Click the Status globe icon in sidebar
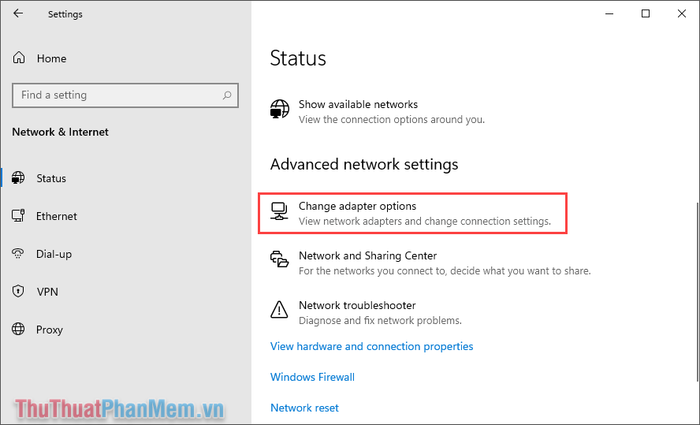 (18, 178)
